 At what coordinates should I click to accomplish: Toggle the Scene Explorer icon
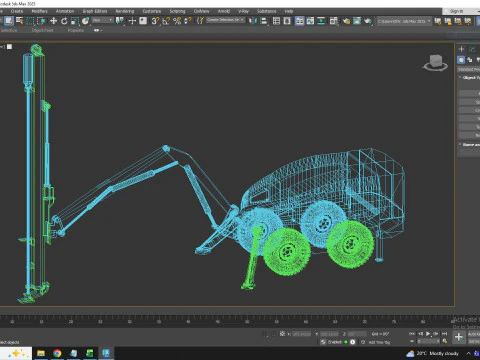[x=276, y=21]
